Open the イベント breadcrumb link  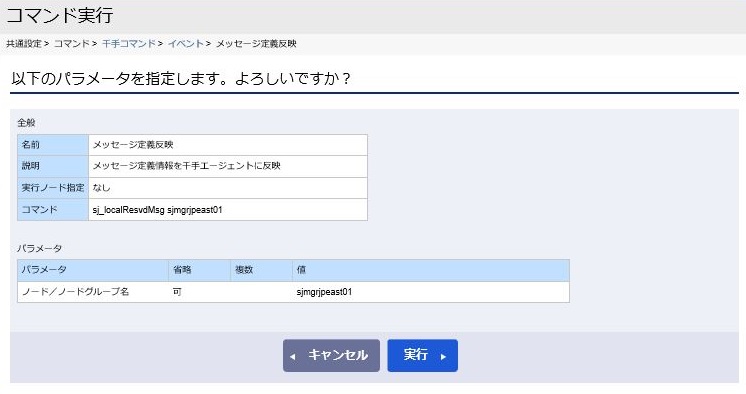(186, 44)
